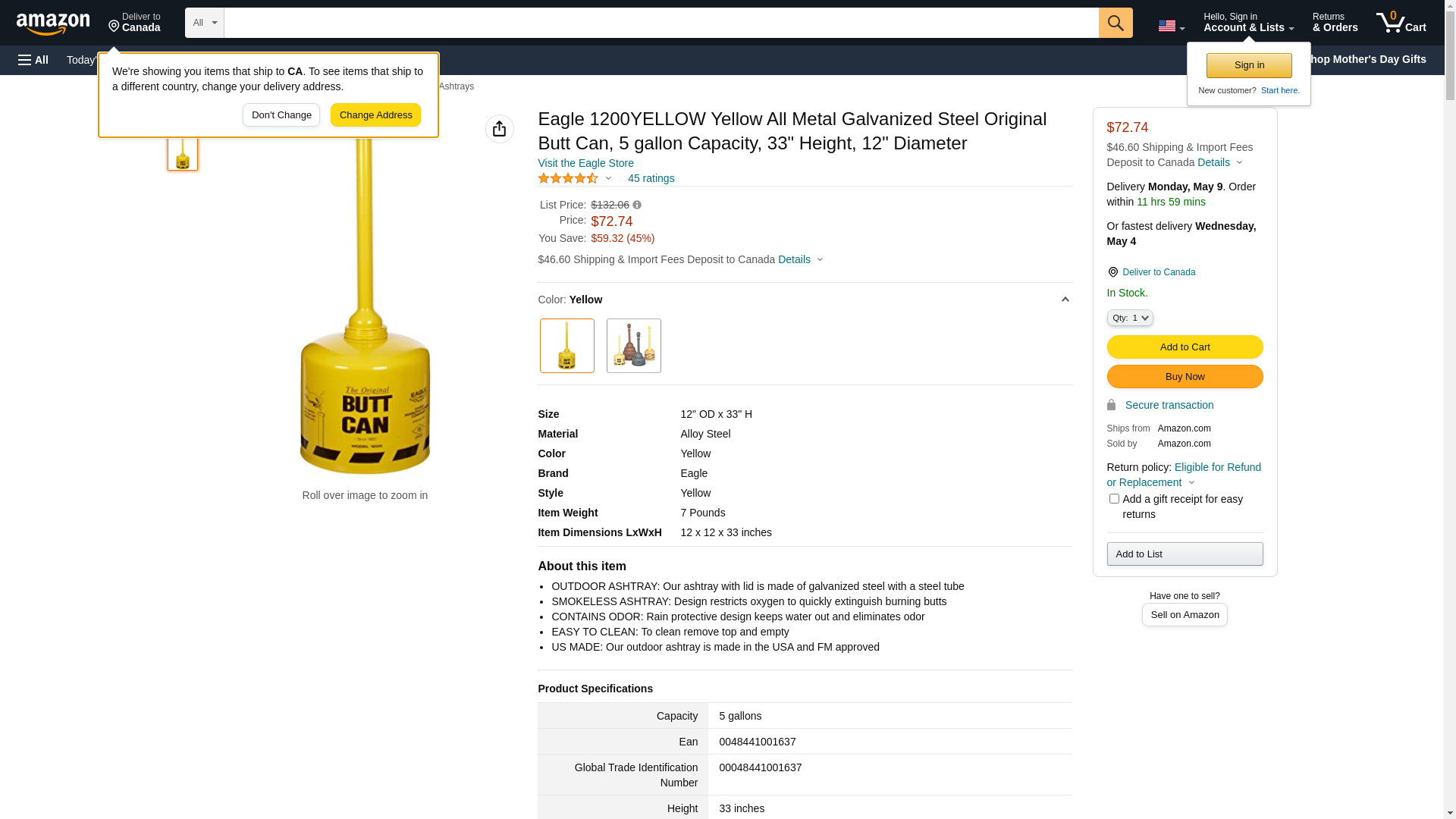Screen dimensions: 1456x819
Task: Click into the Amazon search field
Action: pos(660,23)
